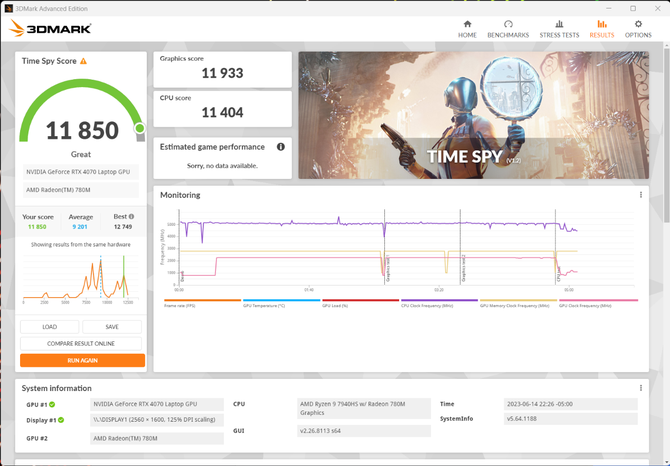Viewport: 670px width, 466px height.
Task: Toggle the GPU Memory Clock Frequency legend
Action: click(x=518, y=303)
